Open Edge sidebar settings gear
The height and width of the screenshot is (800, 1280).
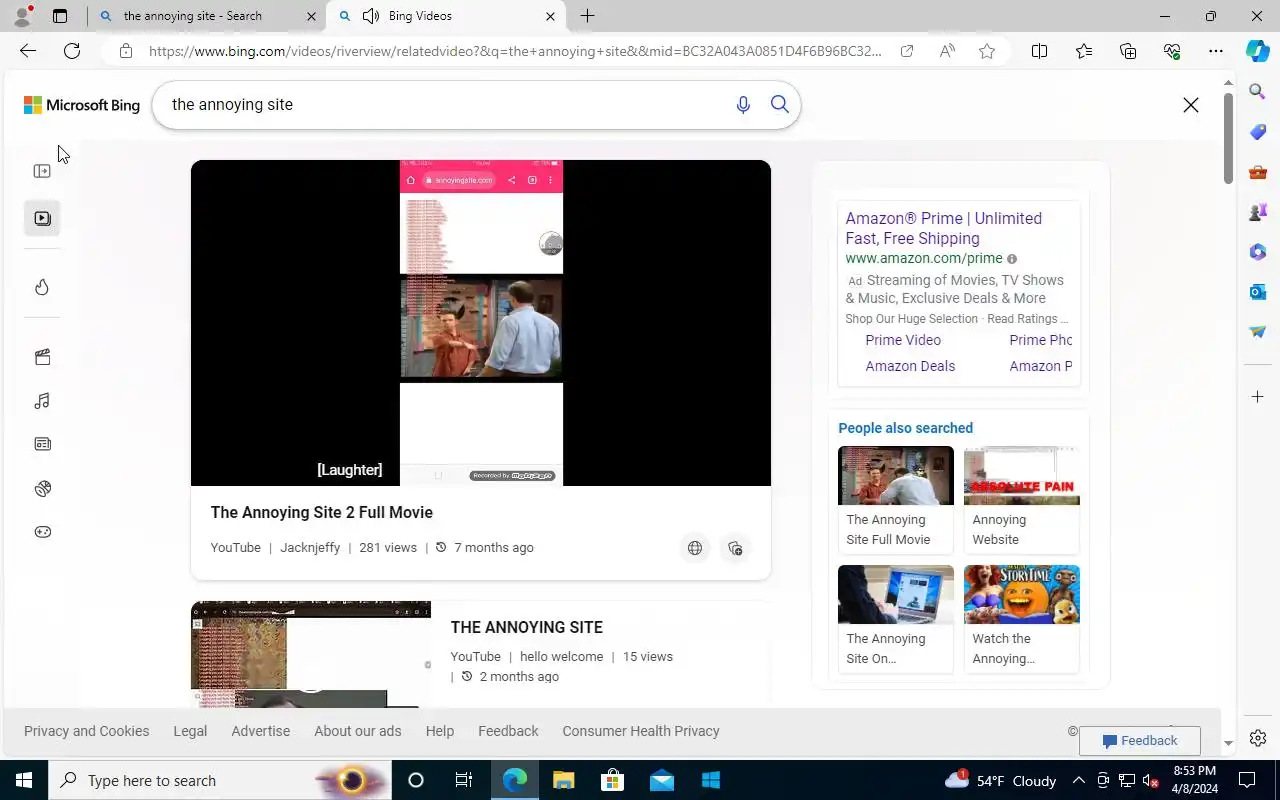click(x=1258, y=738)
